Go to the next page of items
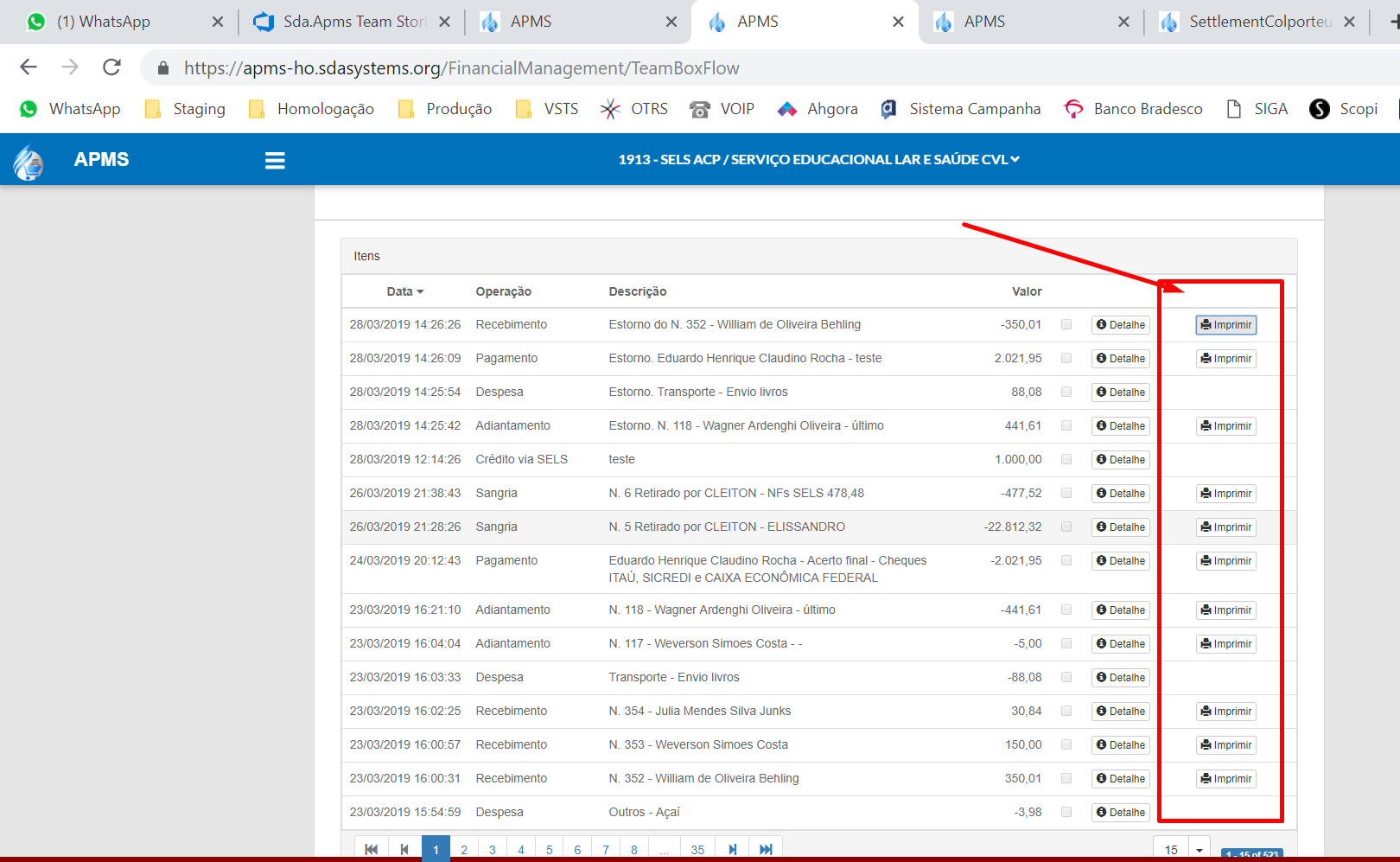1400x862 pixels. coord(733,849)
